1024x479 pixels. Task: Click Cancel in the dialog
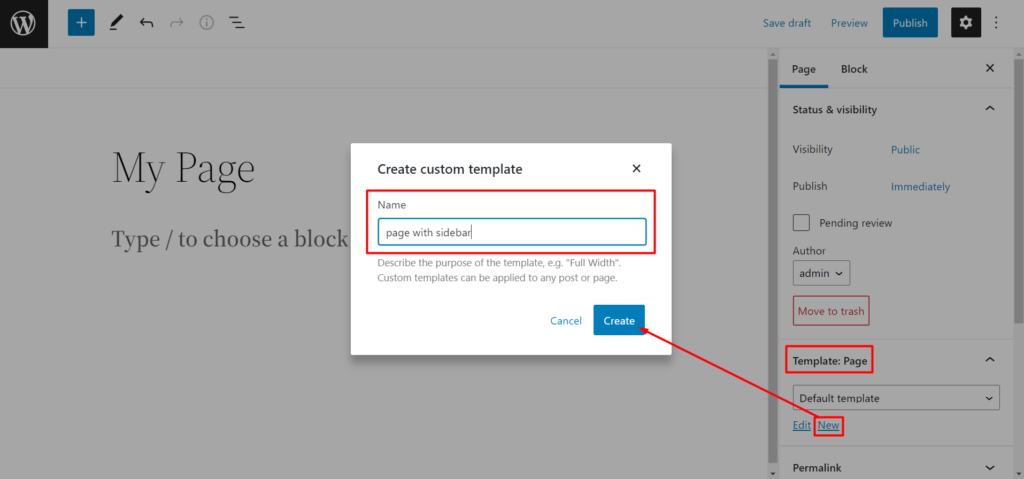click(566, 321)
